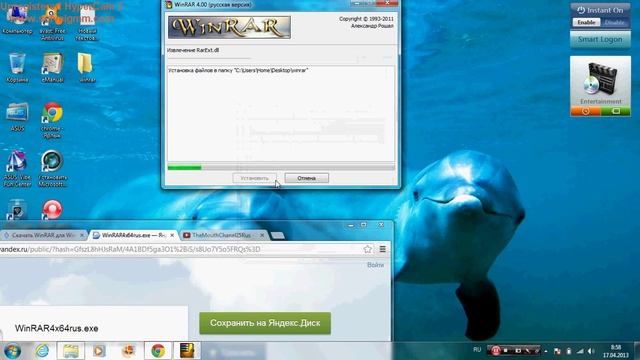
Task: Click the camera snapshot icon in recorder toolbar
Action: (518, 351)
